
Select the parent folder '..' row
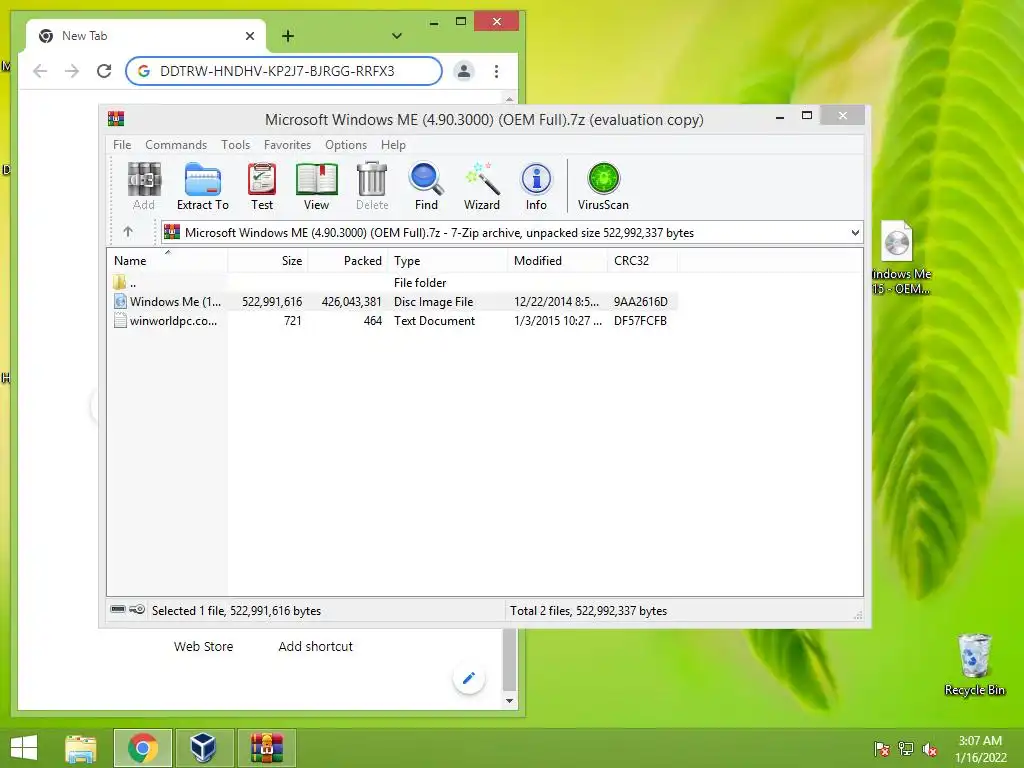[392, 283]
